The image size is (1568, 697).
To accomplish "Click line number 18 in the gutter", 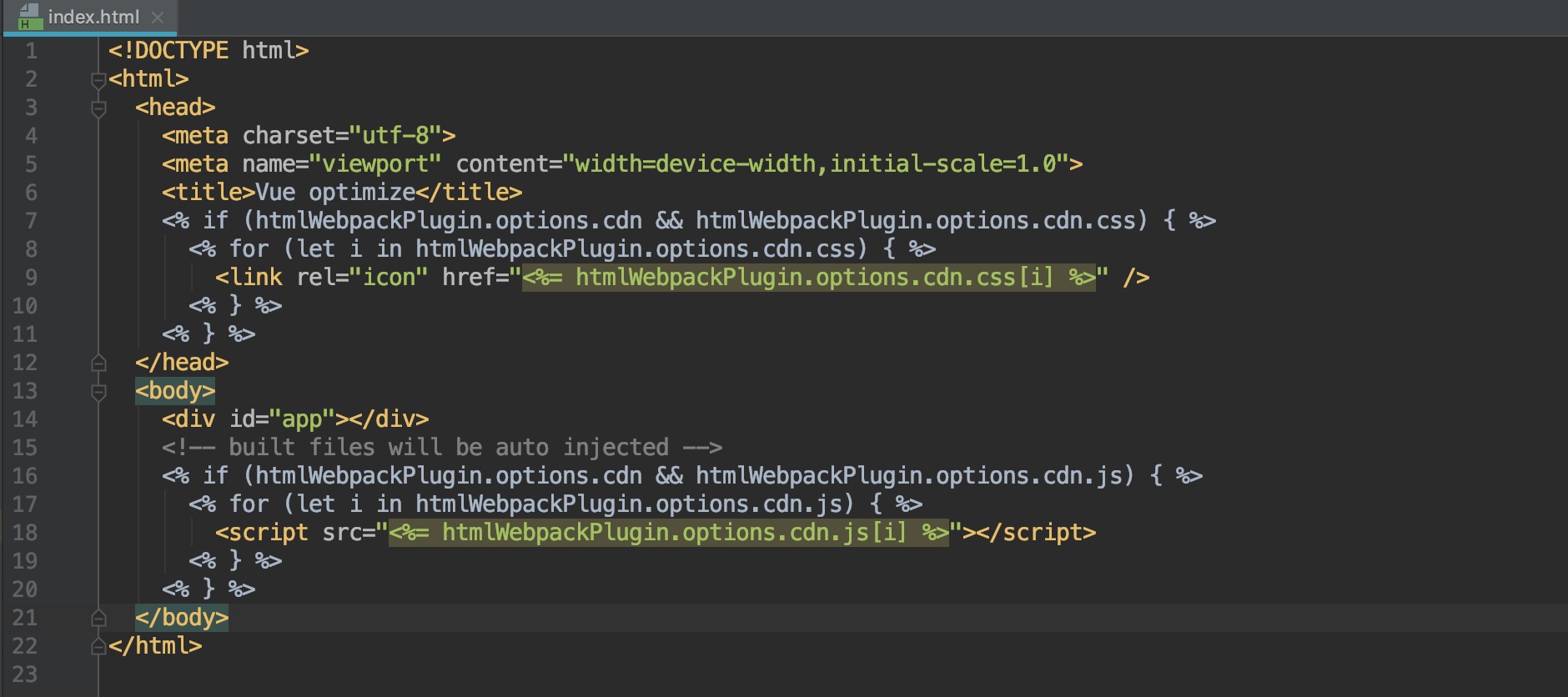I will 25,533.
